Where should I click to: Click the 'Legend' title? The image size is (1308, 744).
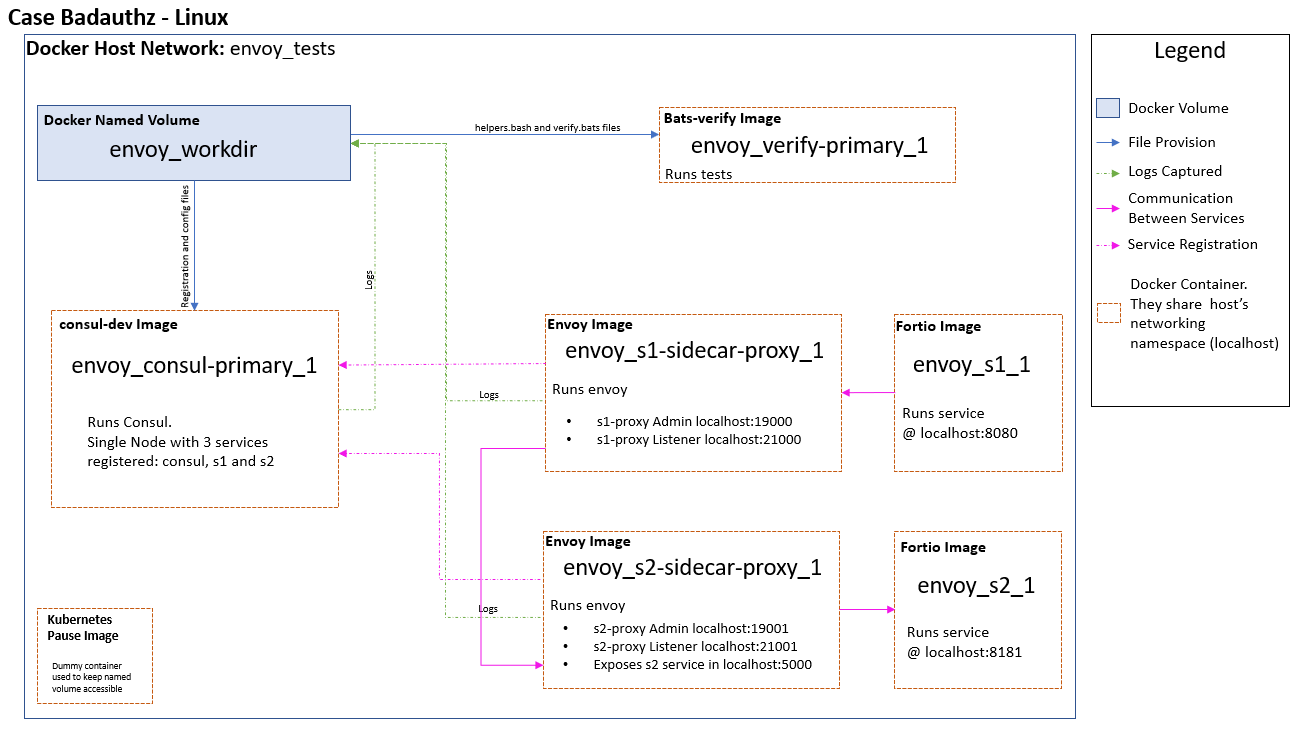[1190, 51]
